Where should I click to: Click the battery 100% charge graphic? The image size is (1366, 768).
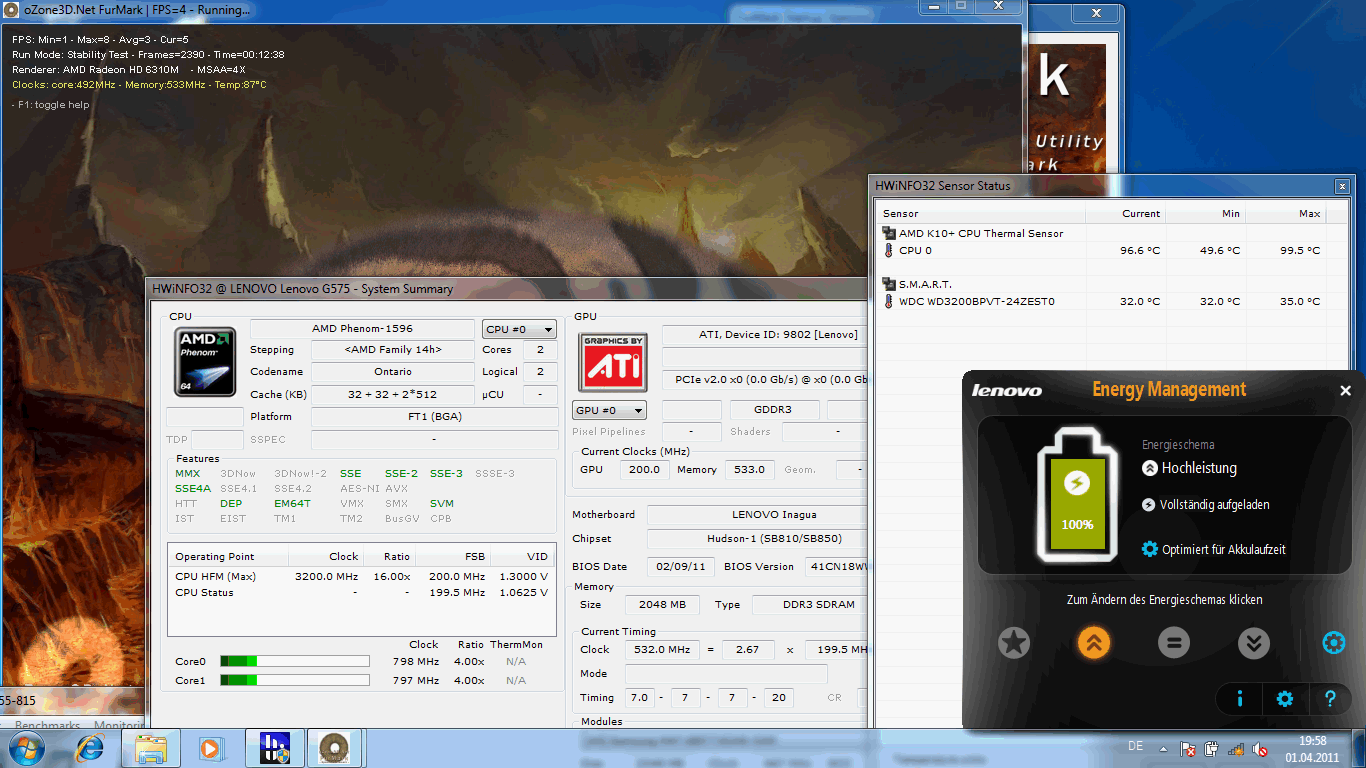(x=1077, y=495)
